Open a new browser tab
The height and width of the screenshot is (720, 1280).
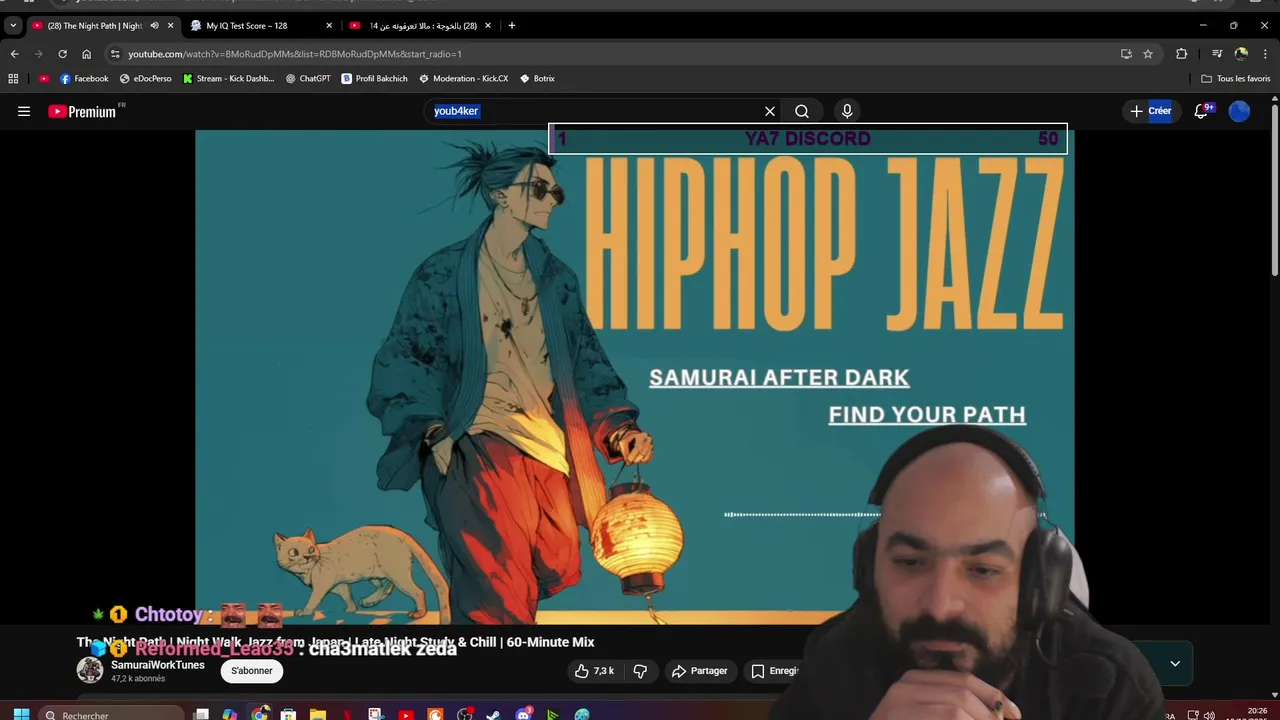(x=512, y=25)
